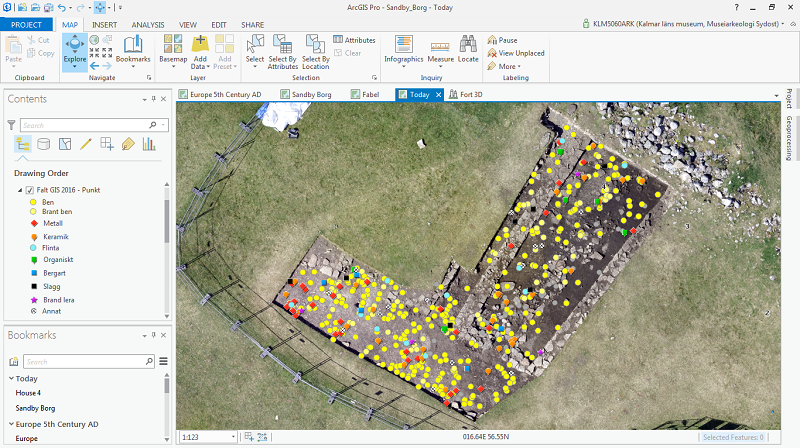Image resolution: width=800 pixels, height=448 pixels.
Task: Open the map scale dropdown
Action: (x=233, y=437)
